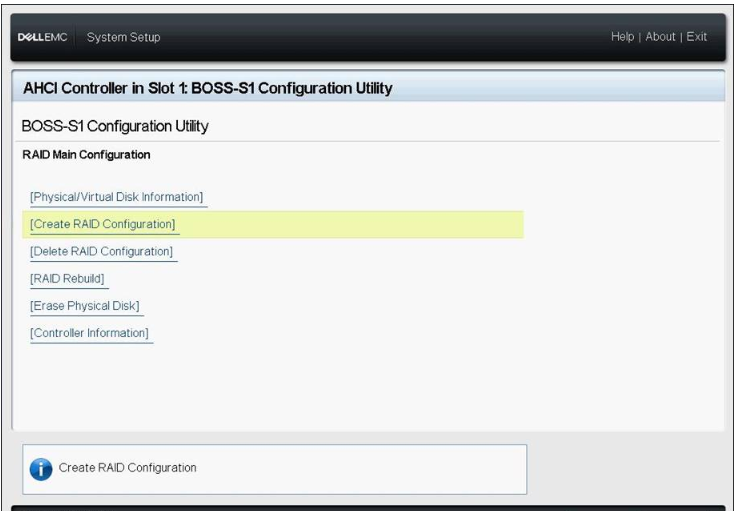741x511 pixels.
Task: Open Erase Physical Disk
Action: coord(85,306)
